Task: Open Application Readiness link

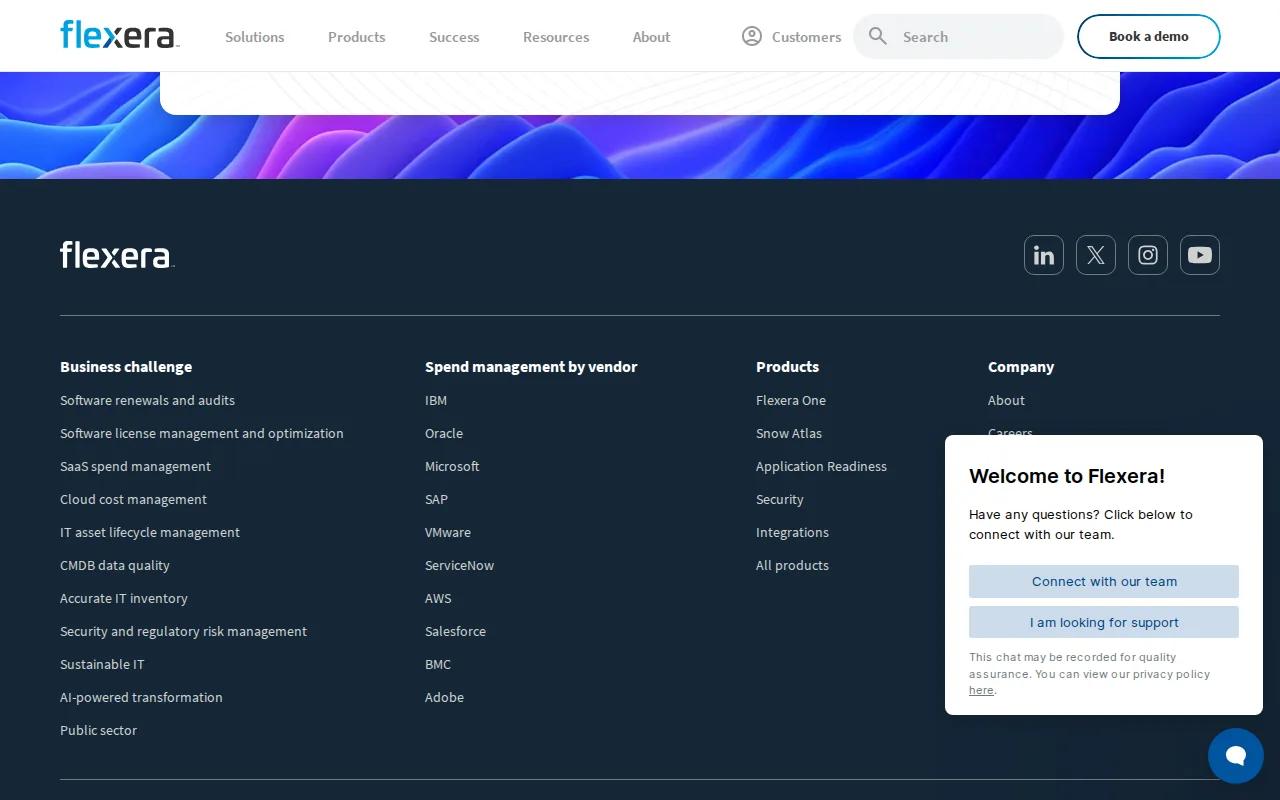Action: click(821, 466)
